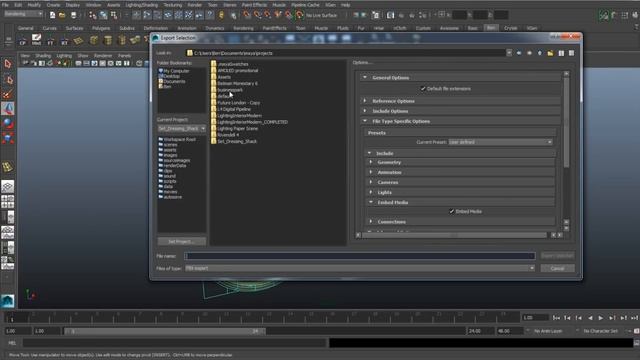Go back in Export dialog navigation
The width and height of the screenshot is (640, 360).
click(519, 53)
